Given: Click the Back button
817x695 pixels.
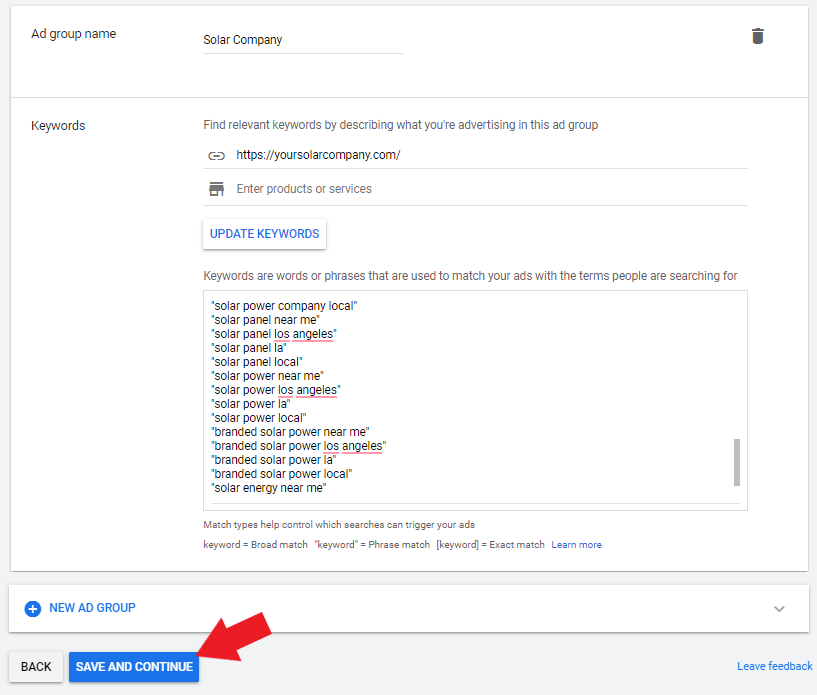Looking at the screenshot, I should pyautogui.click(x=35, y=666).
